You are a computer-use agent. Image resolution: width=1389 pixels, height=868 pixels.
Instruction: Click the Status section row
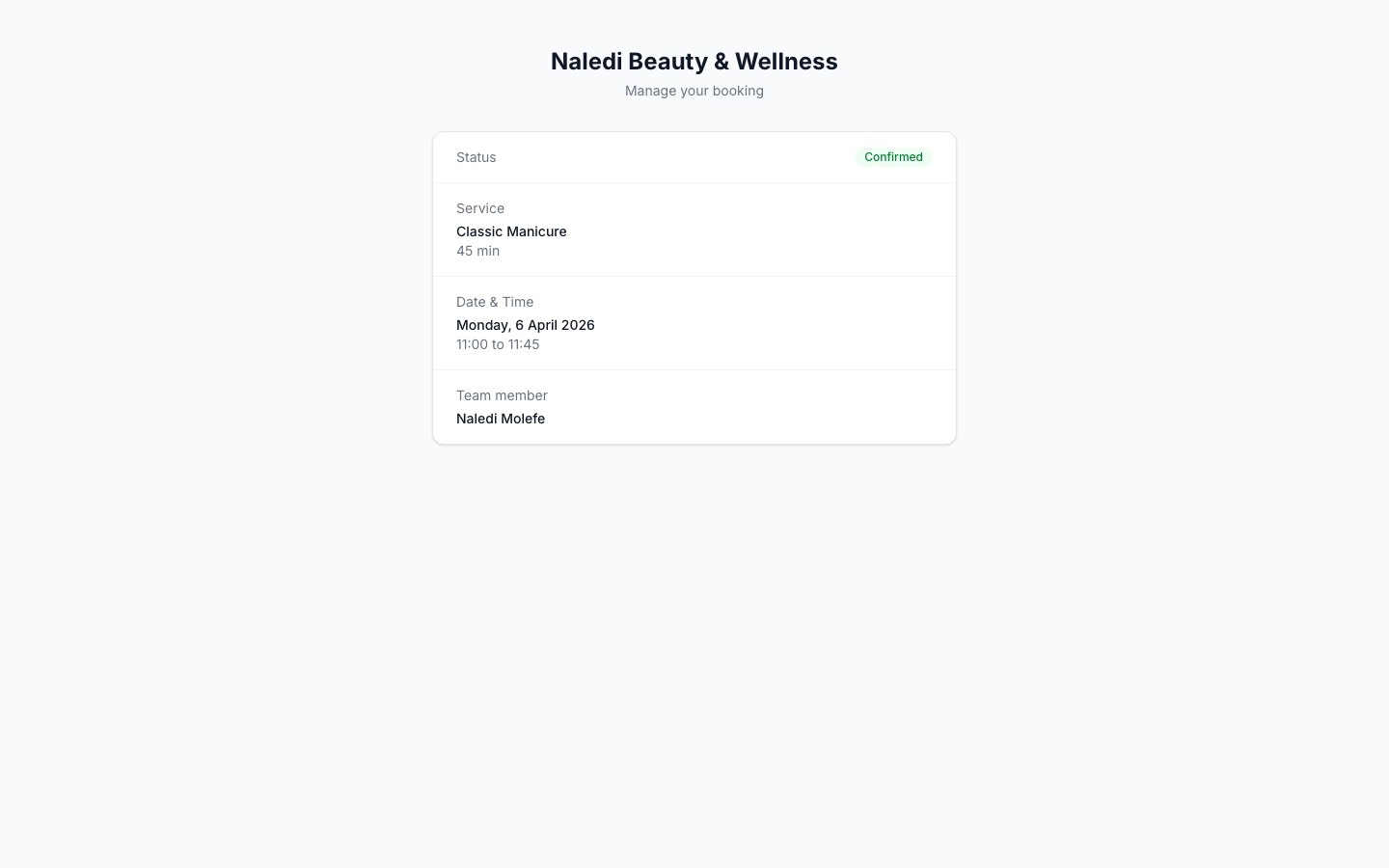pyautogui.click(x=694, y=156)
